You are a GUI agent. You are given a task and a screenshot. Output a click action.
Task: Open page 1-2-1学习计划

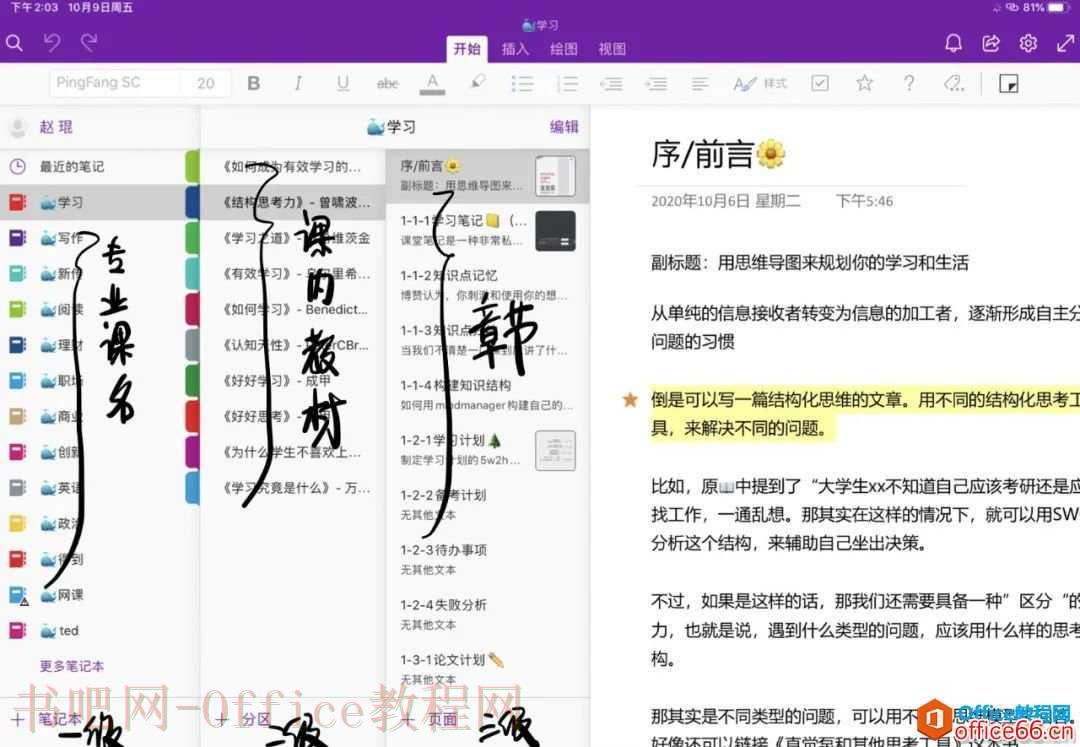pyautogui.click(x=488, y=450)
